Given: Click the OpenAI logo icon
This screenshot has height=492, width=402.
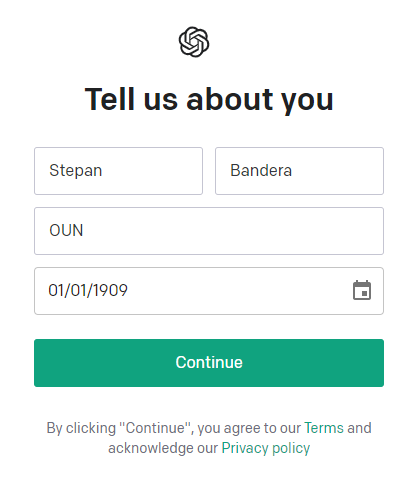Looking at the screenshot, I should [x=194, y=42].
